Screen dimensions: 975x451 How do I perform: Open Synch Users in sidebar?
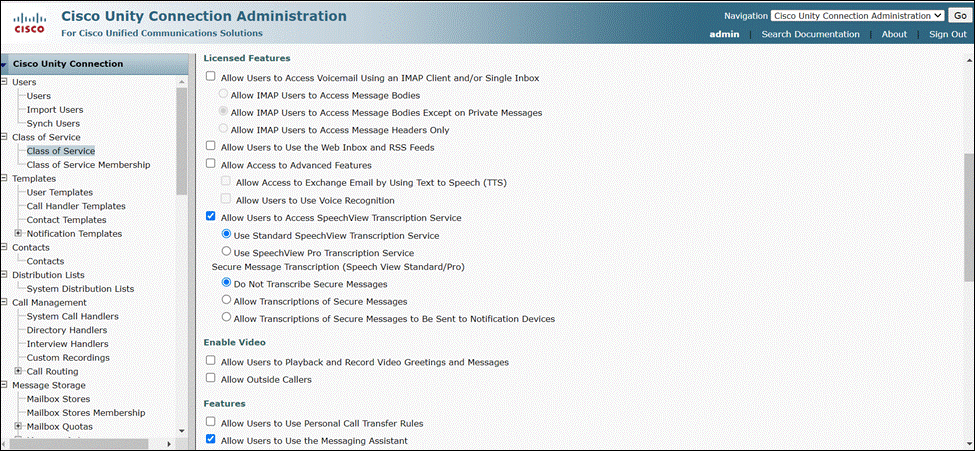coord(53,123)
